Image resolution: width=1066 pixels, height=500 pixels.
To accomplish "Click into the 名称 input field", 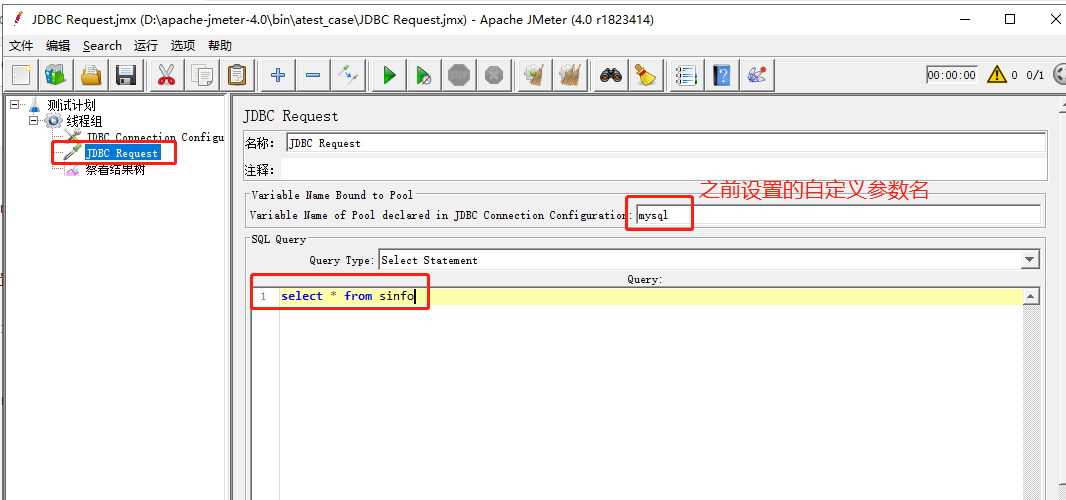I will (x=666, y=143).
